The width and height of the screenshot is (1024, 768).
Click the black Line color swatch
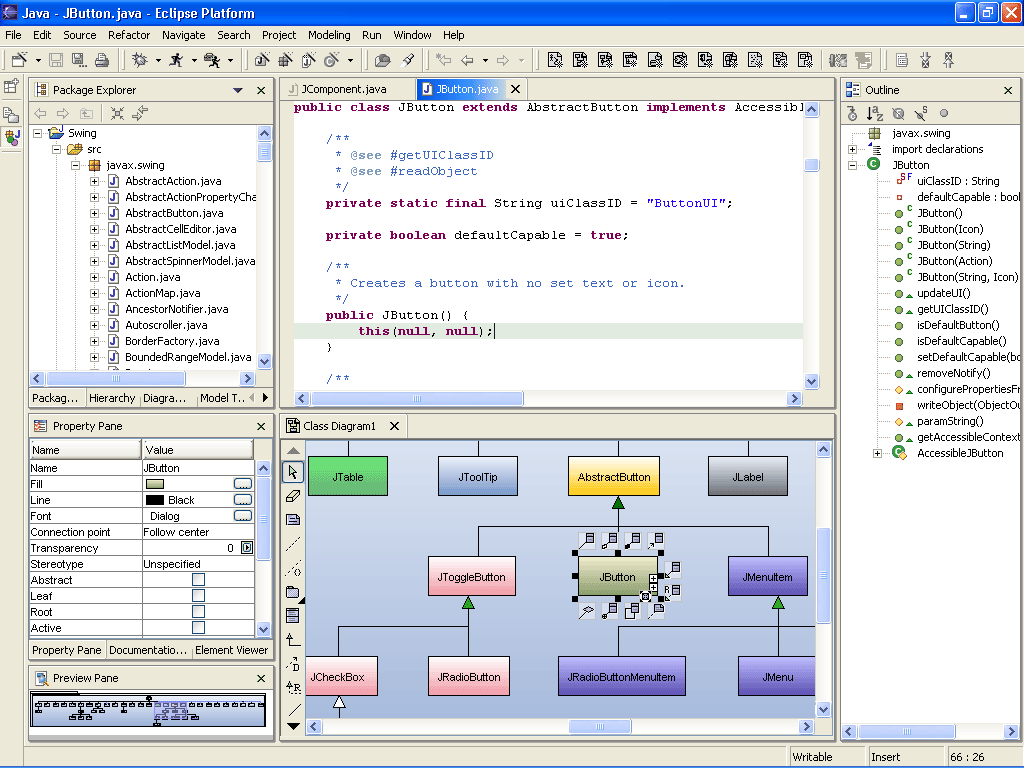click(155, 500)
